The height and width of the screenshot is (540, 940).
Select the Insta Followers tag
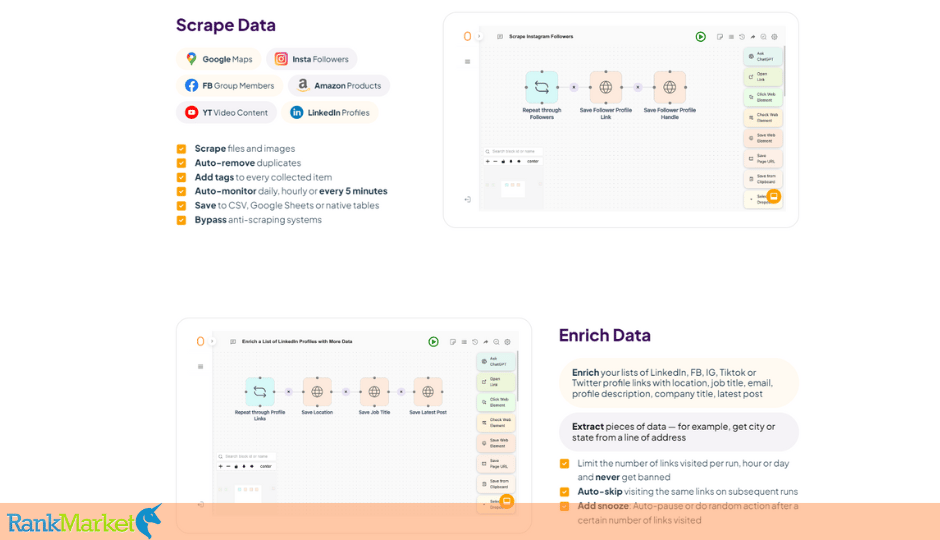(x=312, y=59)
